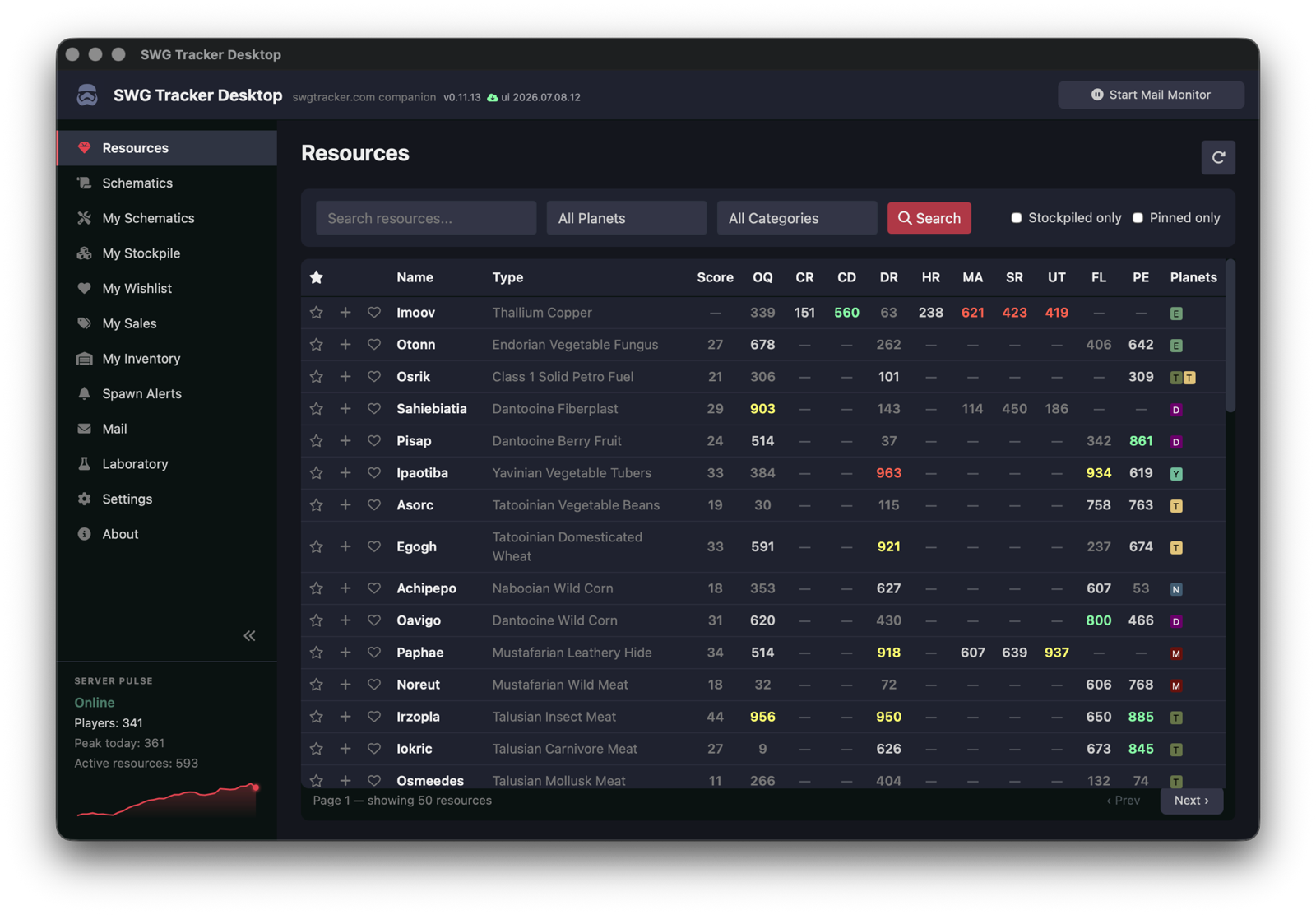
Task: Open Mail in the sidebar
Action: click(167, 429)
